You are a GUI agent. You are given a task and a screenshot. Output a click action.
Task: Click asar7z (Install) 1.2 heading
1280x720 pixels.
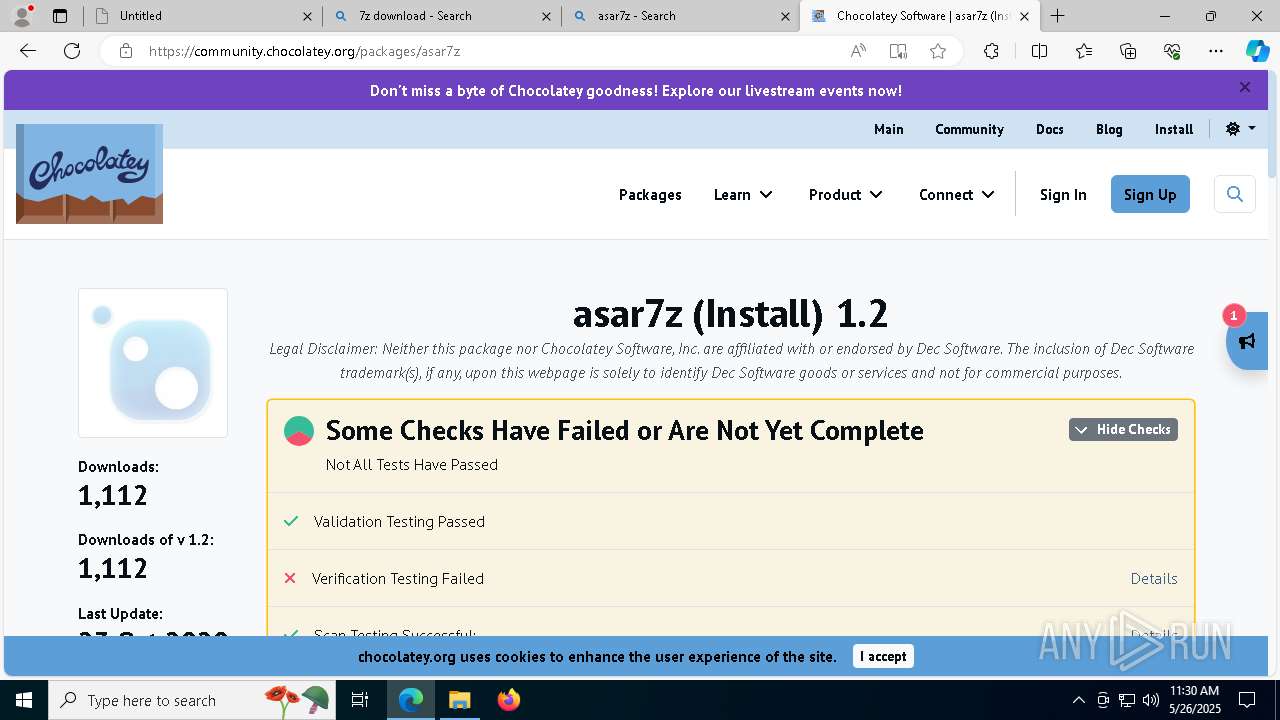(730, 314)
